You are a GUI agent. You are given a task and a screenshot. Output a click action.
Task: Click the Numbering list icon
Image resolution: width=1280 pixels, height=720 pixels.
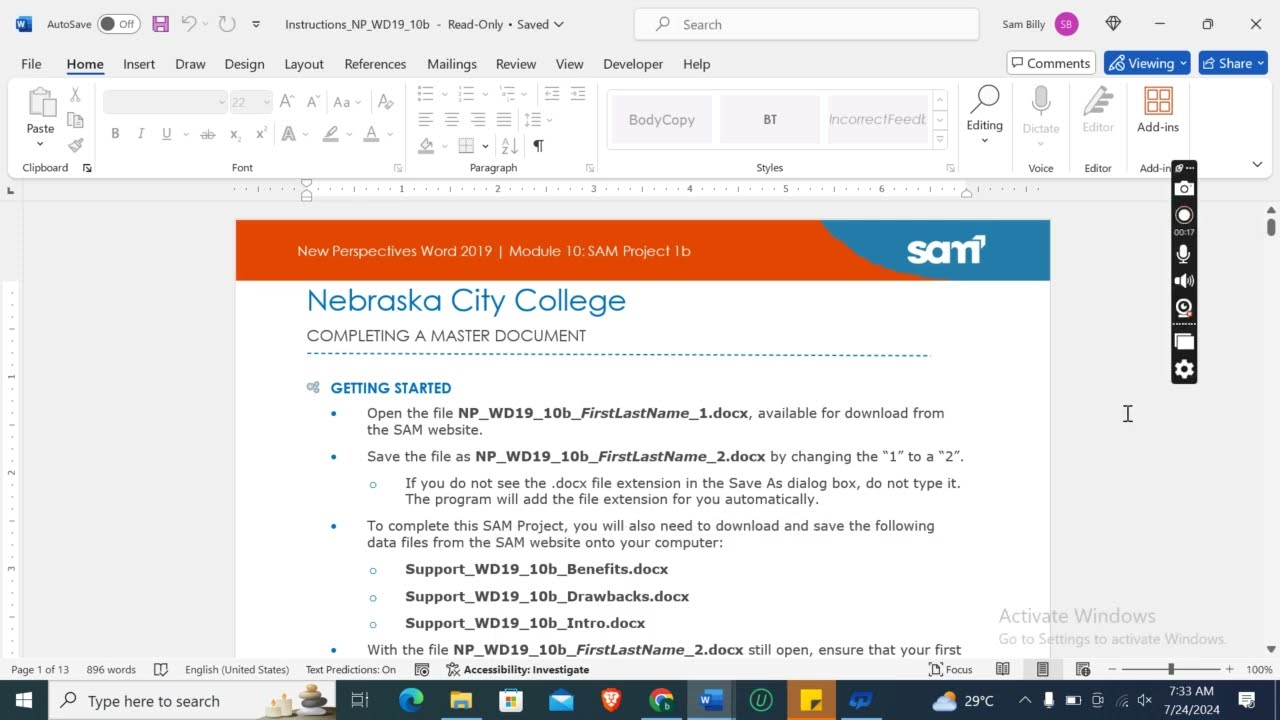coord(465,94)
